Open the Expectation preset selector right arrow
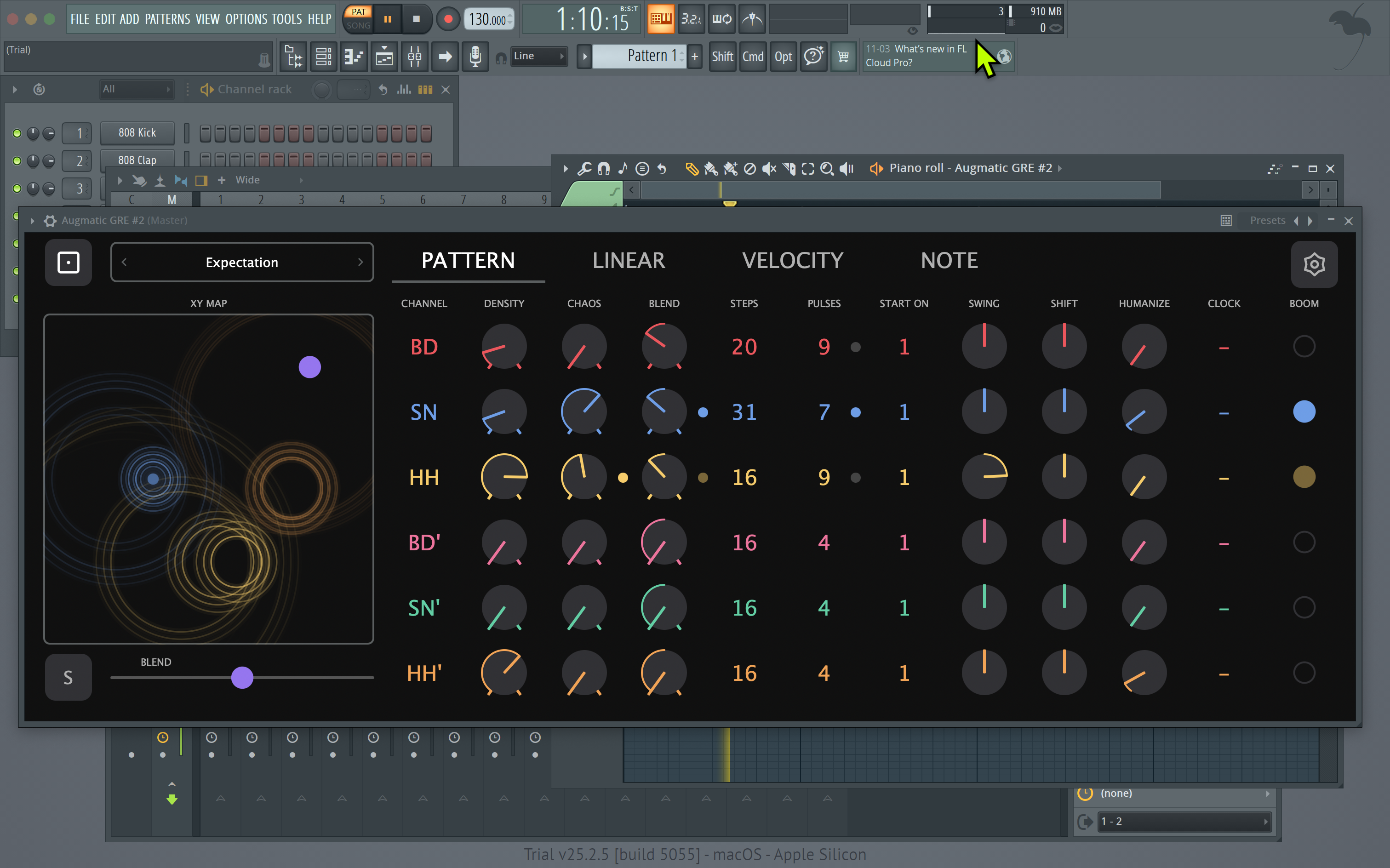Screen dimensions: 1390x868 tap(361, 262)
